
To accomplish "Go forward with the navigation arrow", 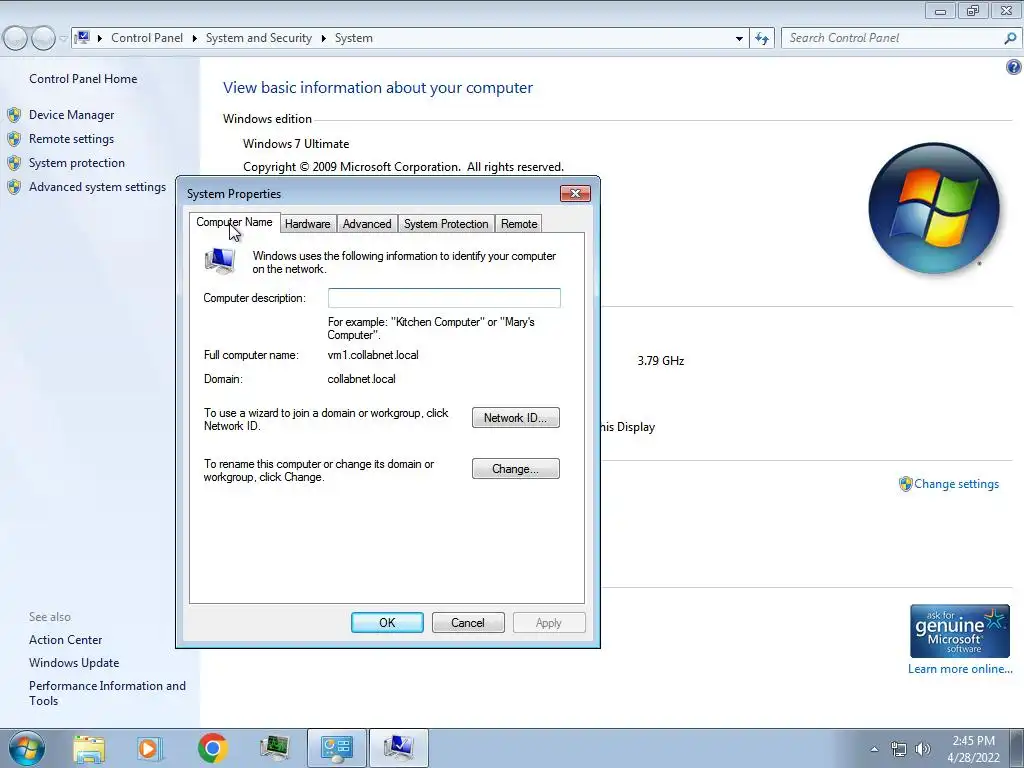I will point(43,39).
